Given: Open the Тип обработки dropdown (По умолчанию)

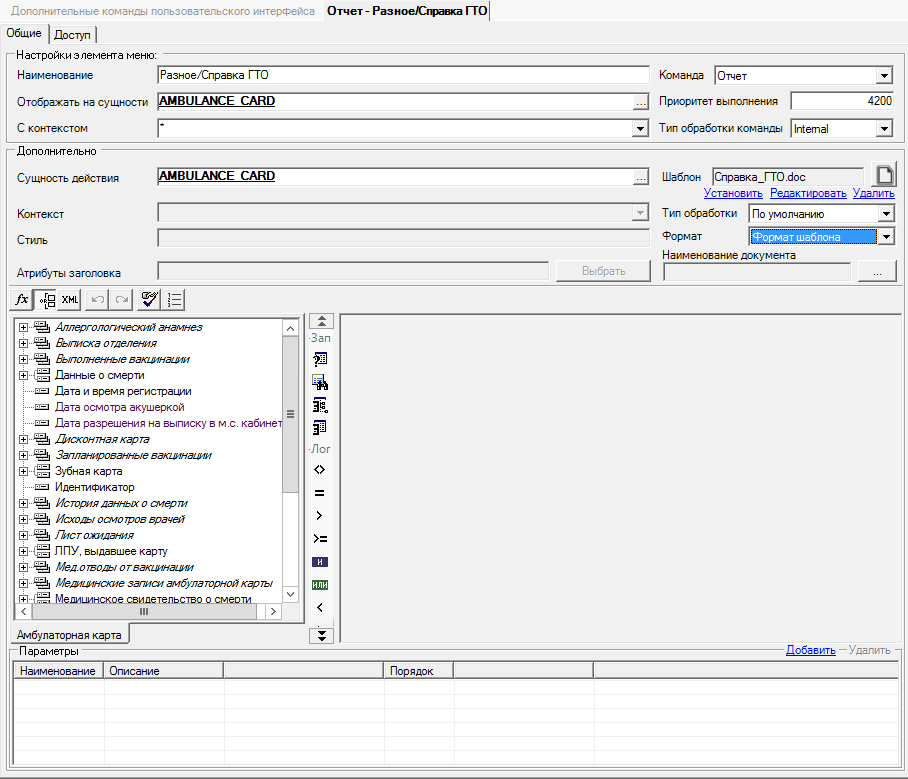Looking at the screenshot, I should [x=886, y=214].
